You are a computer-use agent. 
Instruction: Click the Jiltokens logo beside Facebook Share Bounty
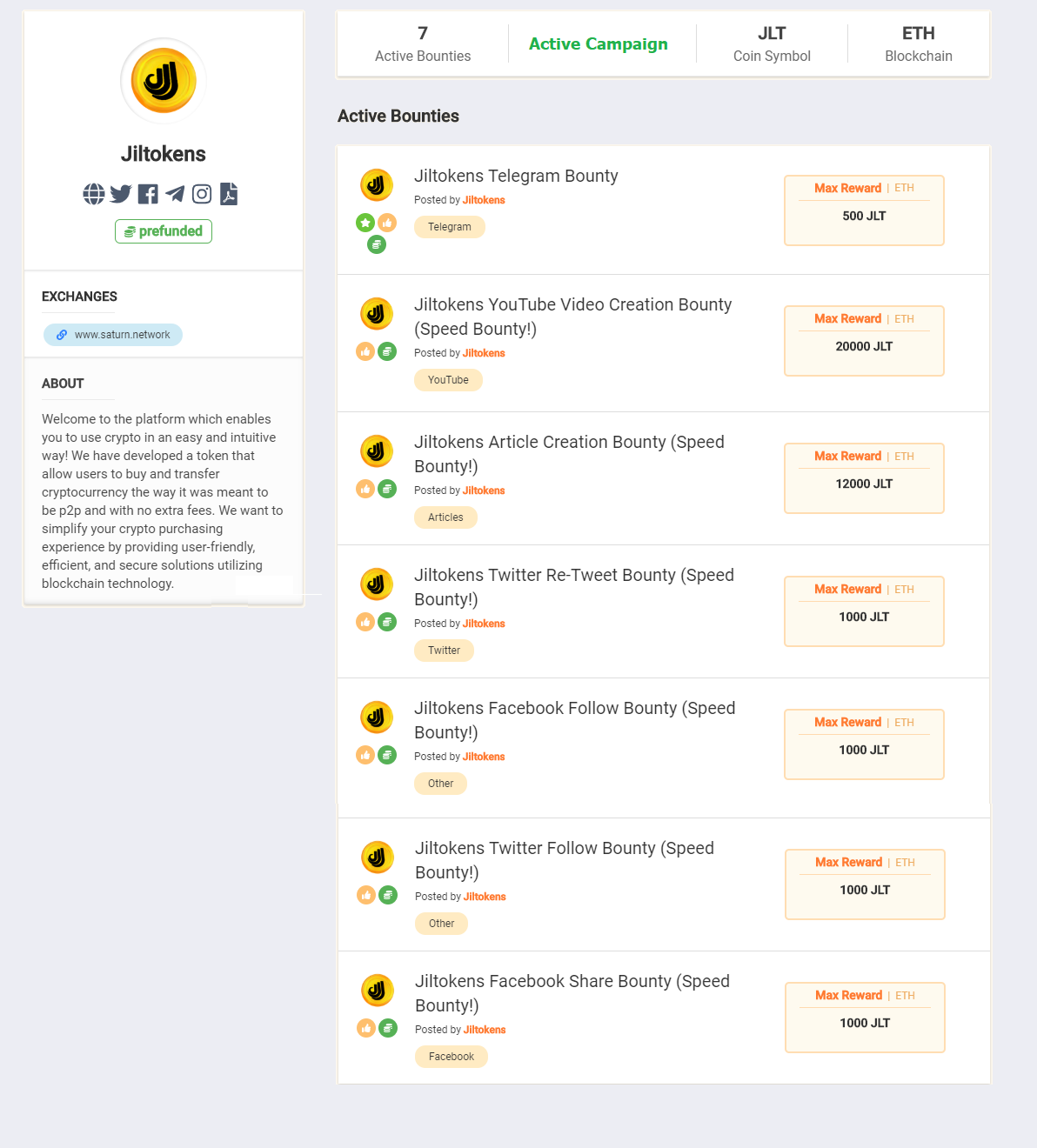click(378, 991)
